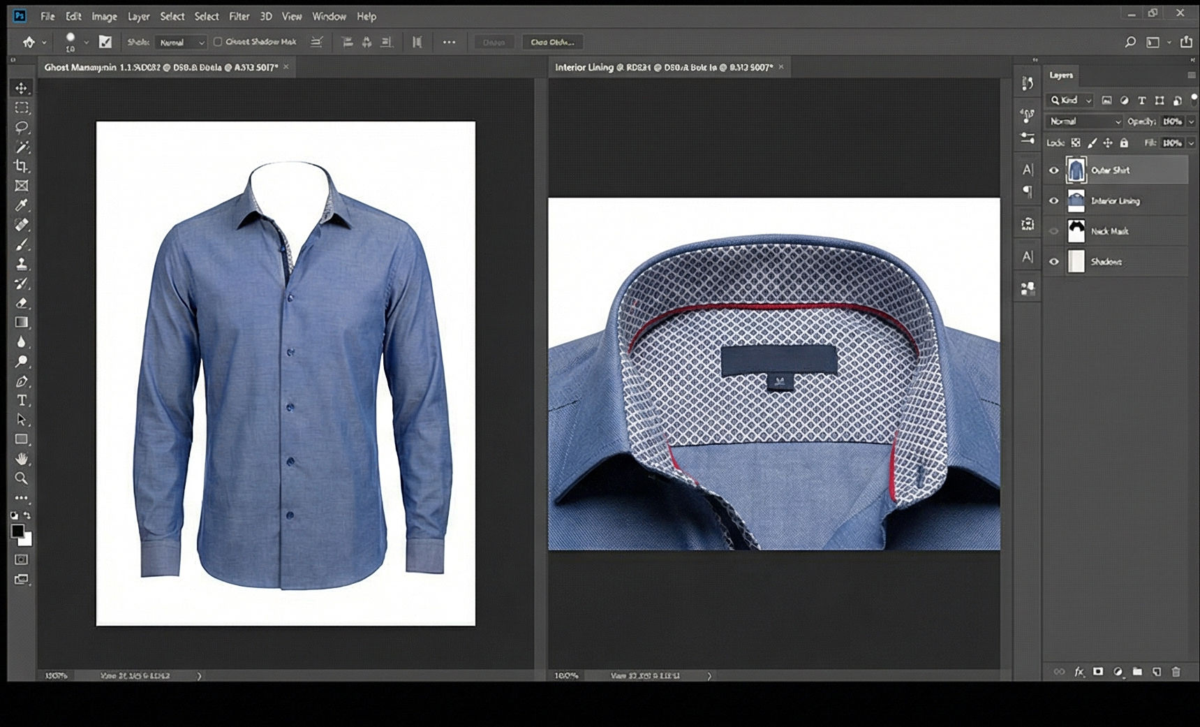Choose the Crop tool

(x=22, y=165)
